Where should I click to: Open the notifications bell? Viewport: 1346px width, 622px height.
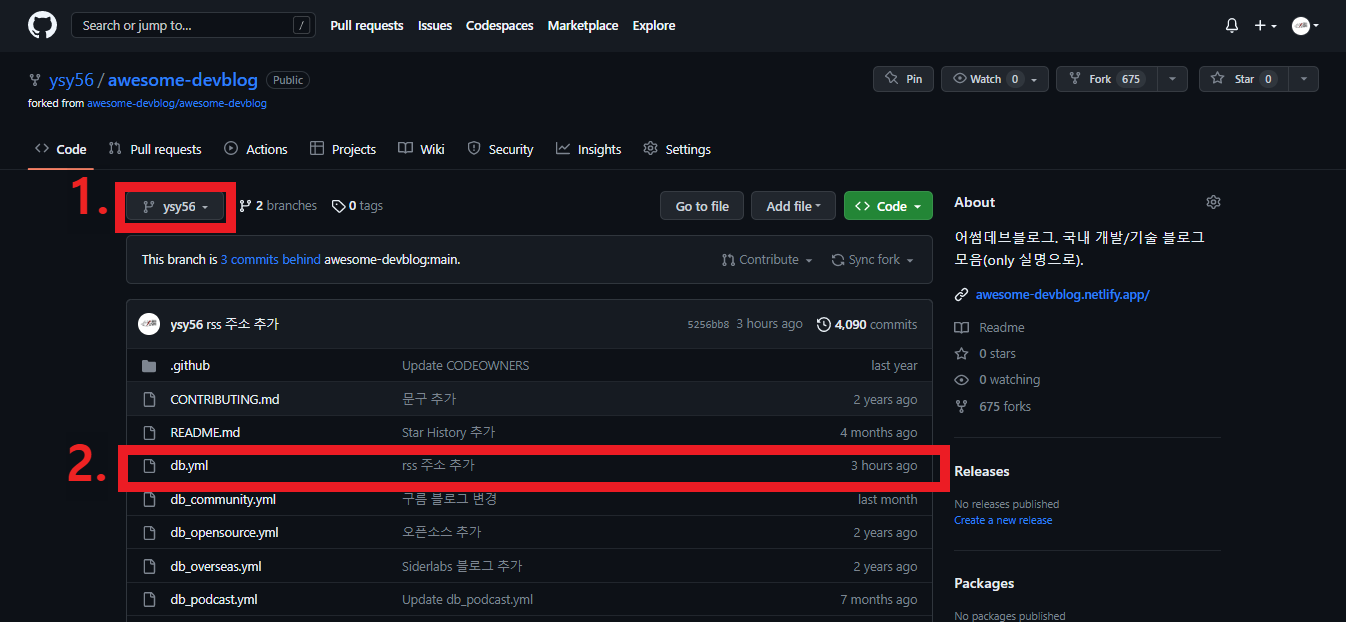[1232, 25]
